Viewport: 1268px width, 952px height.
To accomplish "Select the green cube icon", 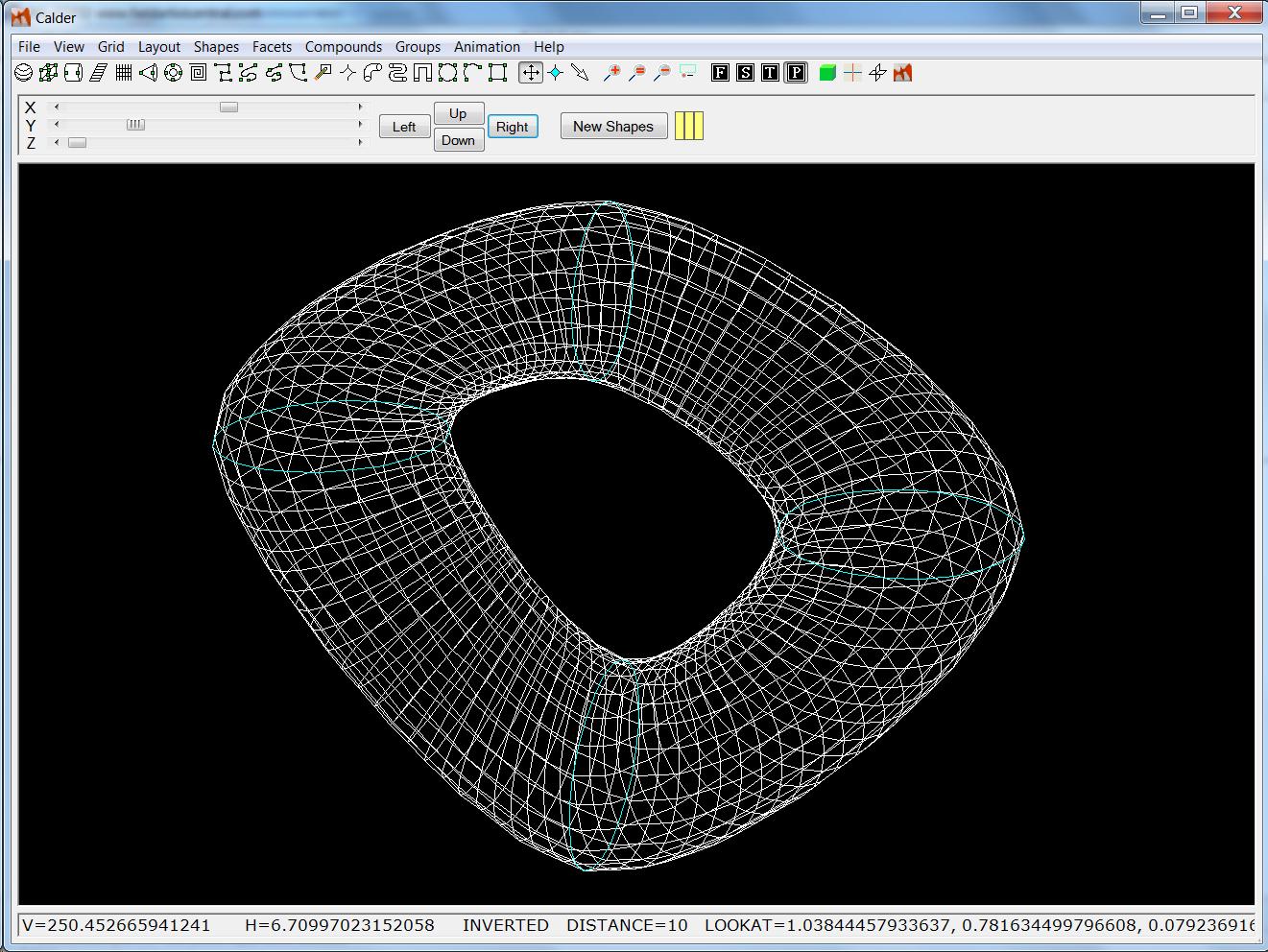I will tap(827, 73).
